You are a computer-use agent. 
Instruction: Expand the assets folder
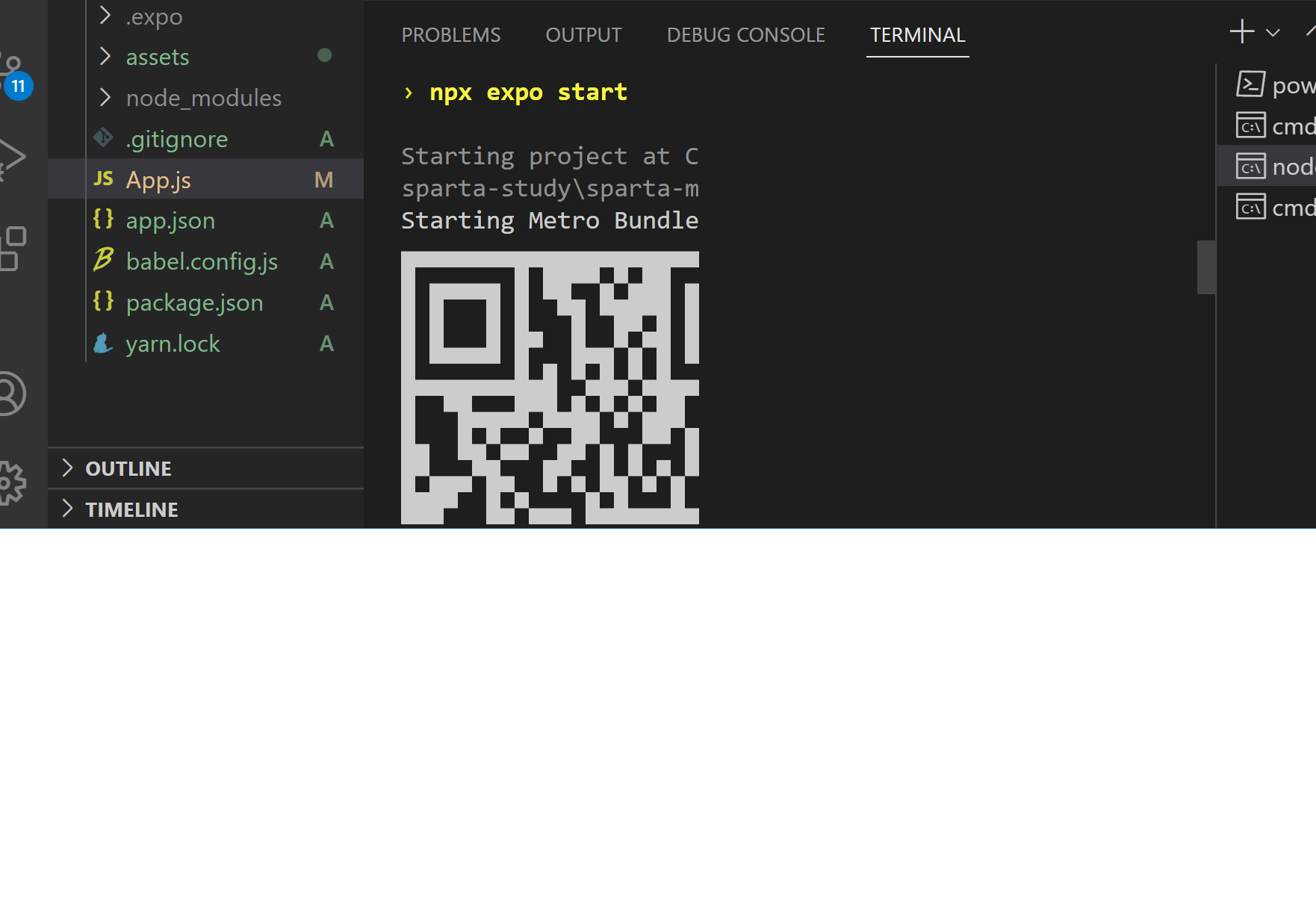pyautogui.click(x=105, y=57)
